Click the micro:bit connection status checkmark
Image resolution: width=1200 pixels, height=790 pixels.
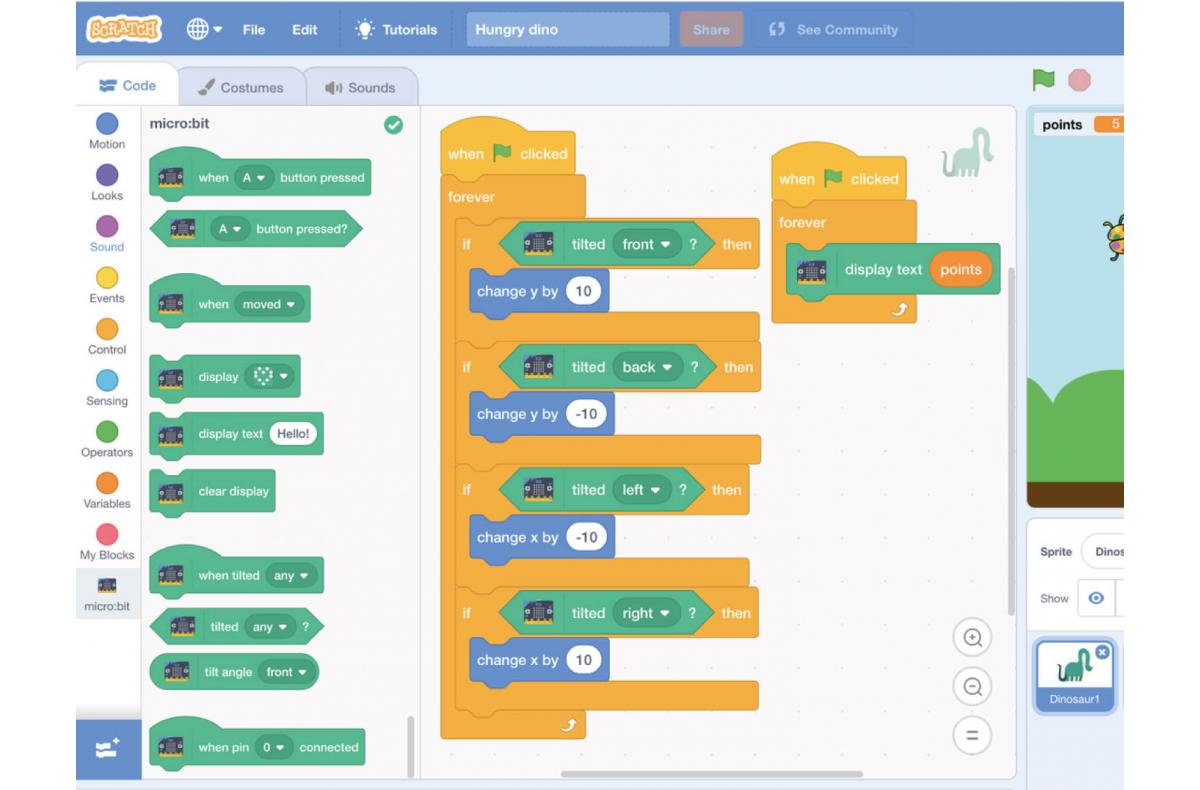pyautogui.click(x=394, y=125)
